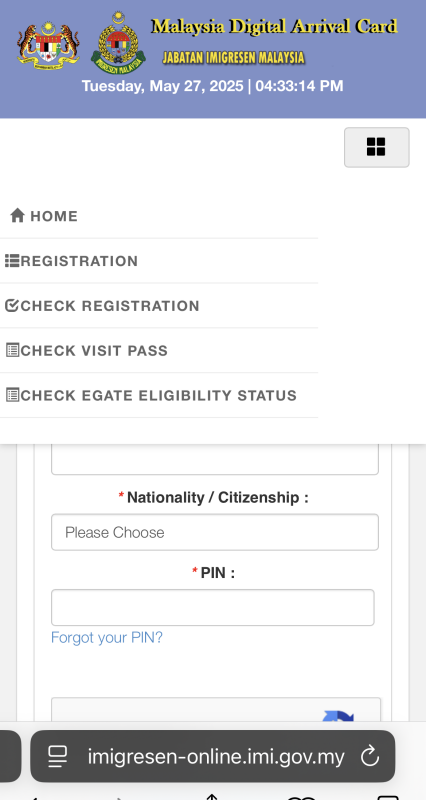426x800 pixels.
Task: Click the Check Visit Pass icon
Action: pos(12,351)
